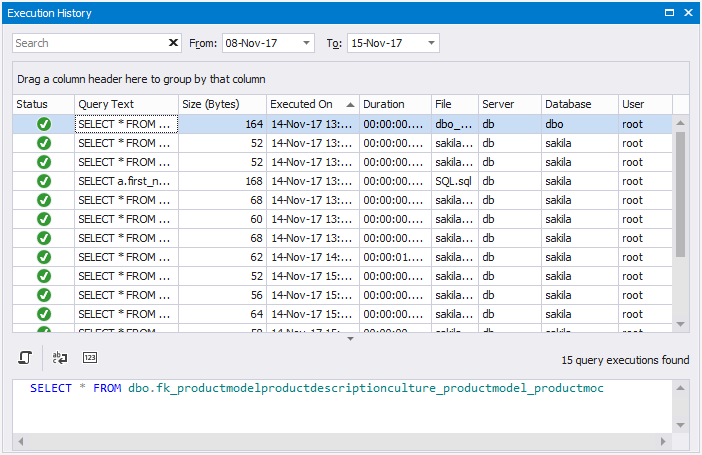Focus the Search input field

coord(90,43)
